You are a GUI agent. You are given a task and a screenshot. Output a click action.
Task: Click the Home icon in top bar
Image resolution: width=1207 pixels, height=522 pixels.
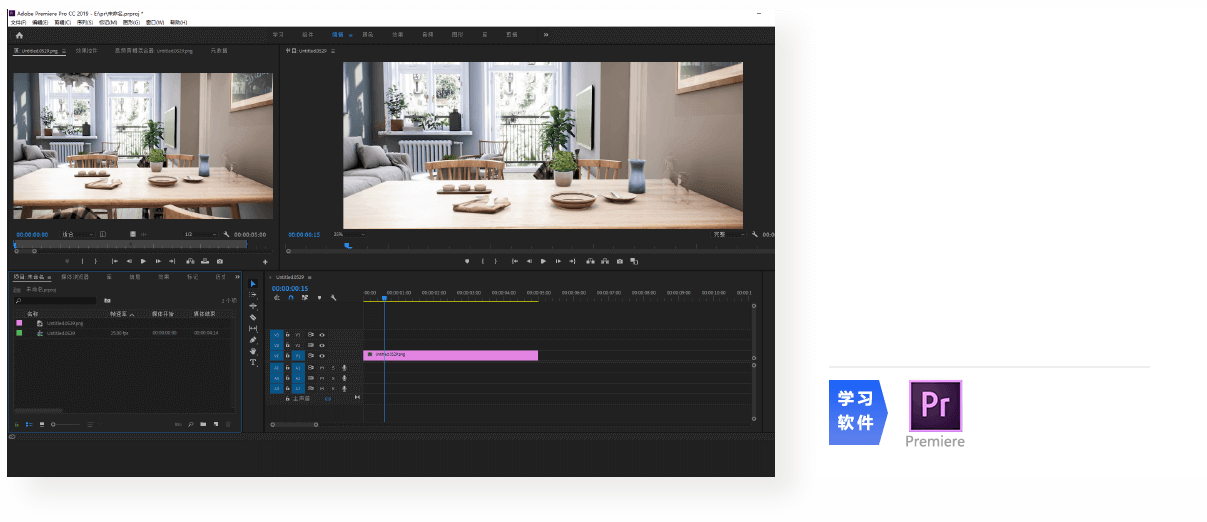pos(18,35)
